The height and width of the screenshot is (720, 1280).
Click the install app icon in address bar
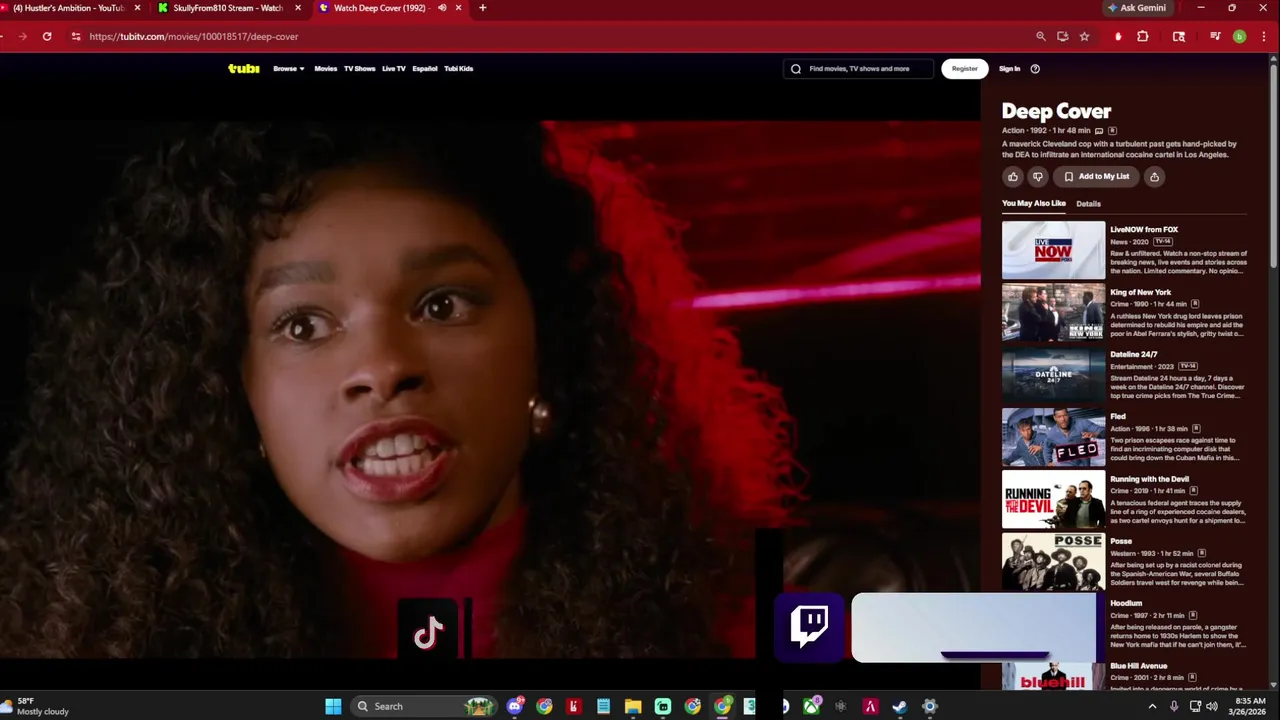click(1062, 36)
